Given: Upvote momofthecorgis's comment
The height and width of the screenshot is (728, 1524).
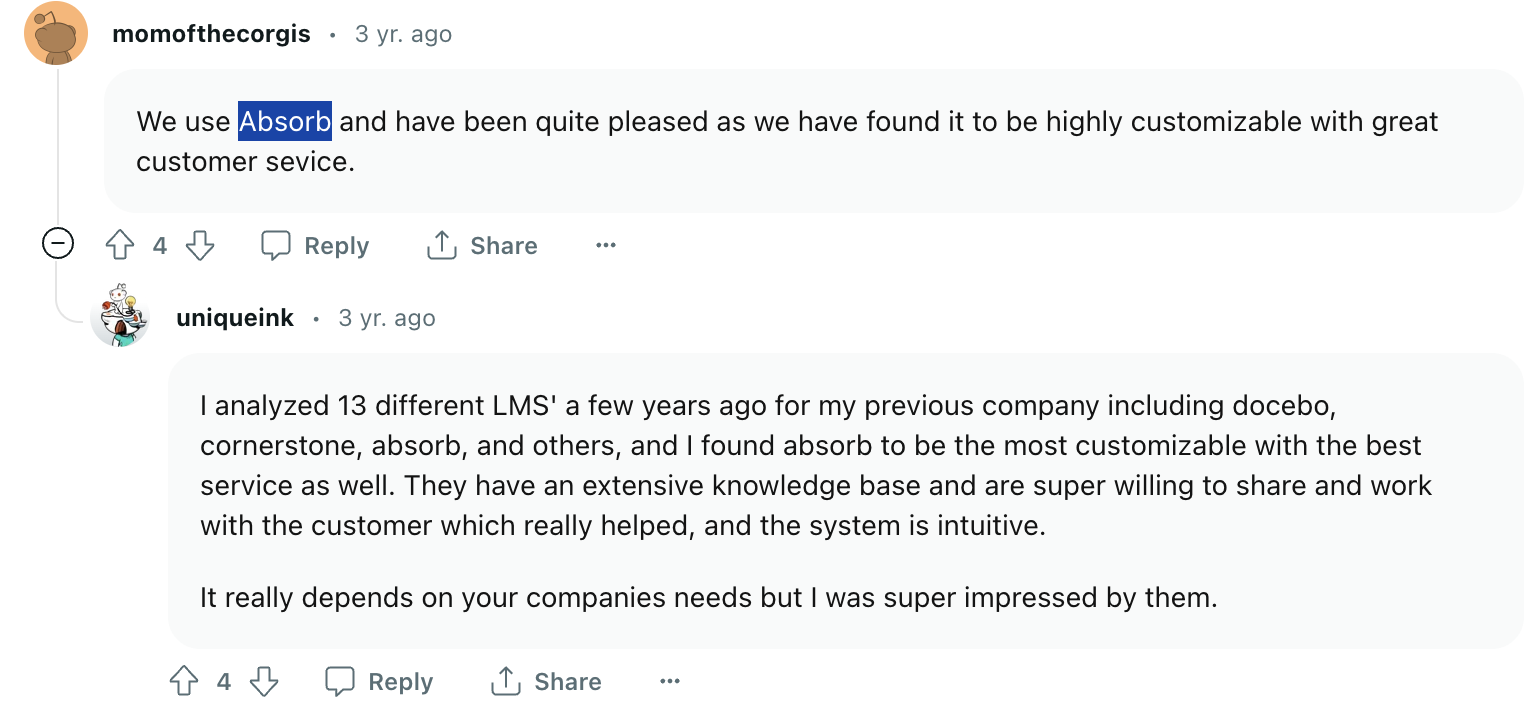Looking at the screenshot, I should coord(120,245).
